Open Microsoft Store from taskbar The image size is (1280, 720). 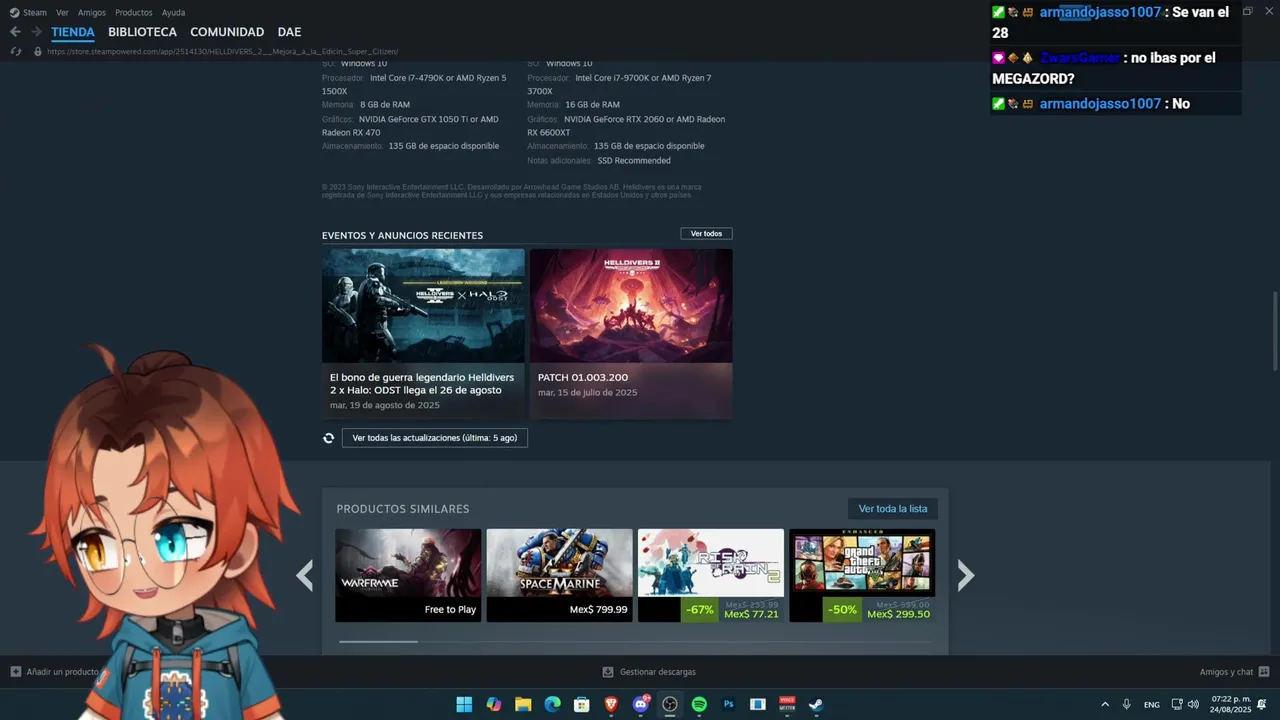click(x=582, y=704)
